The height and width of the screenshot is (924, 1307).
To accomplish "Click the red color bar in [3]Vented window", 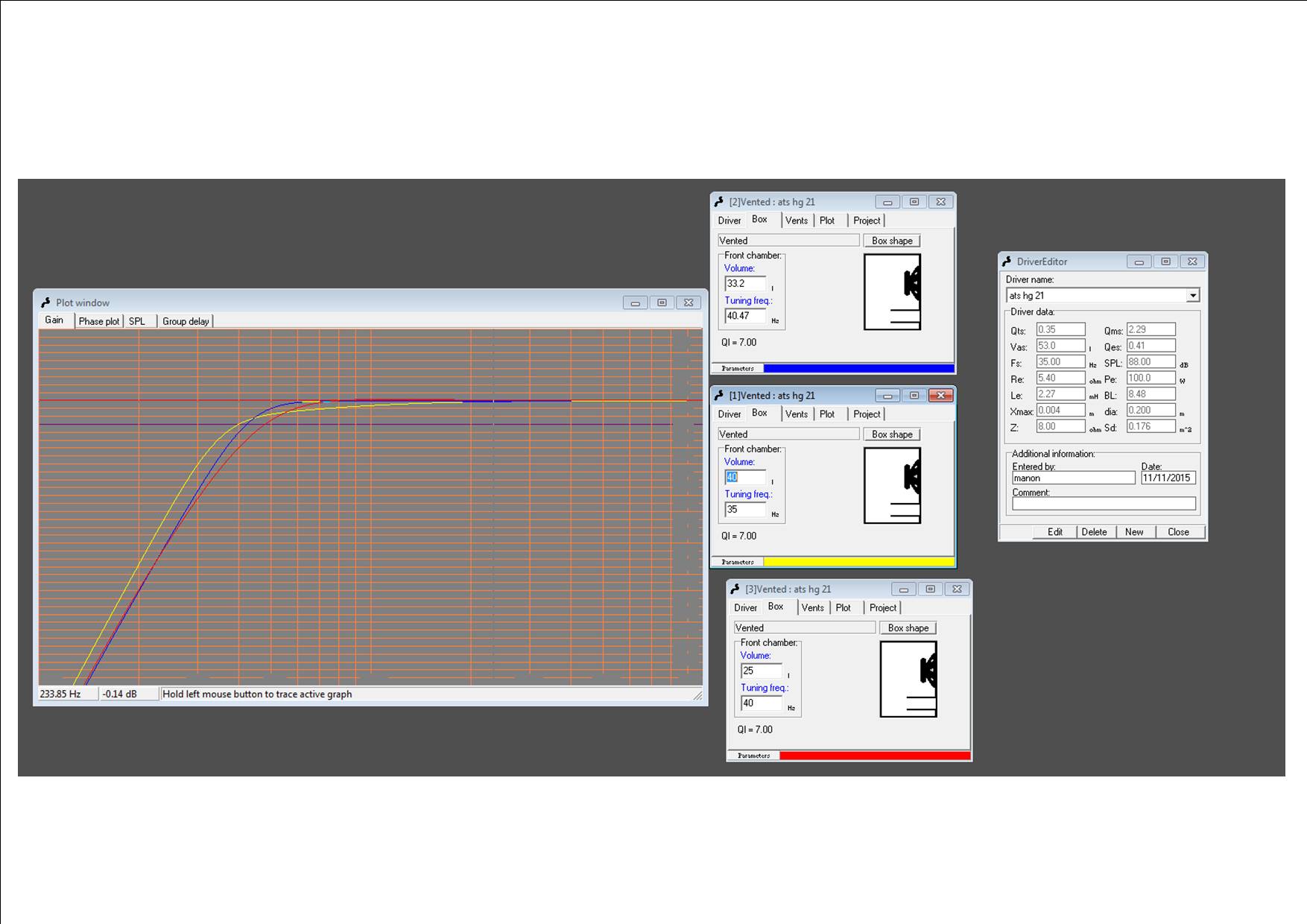I will click(875, 756).
